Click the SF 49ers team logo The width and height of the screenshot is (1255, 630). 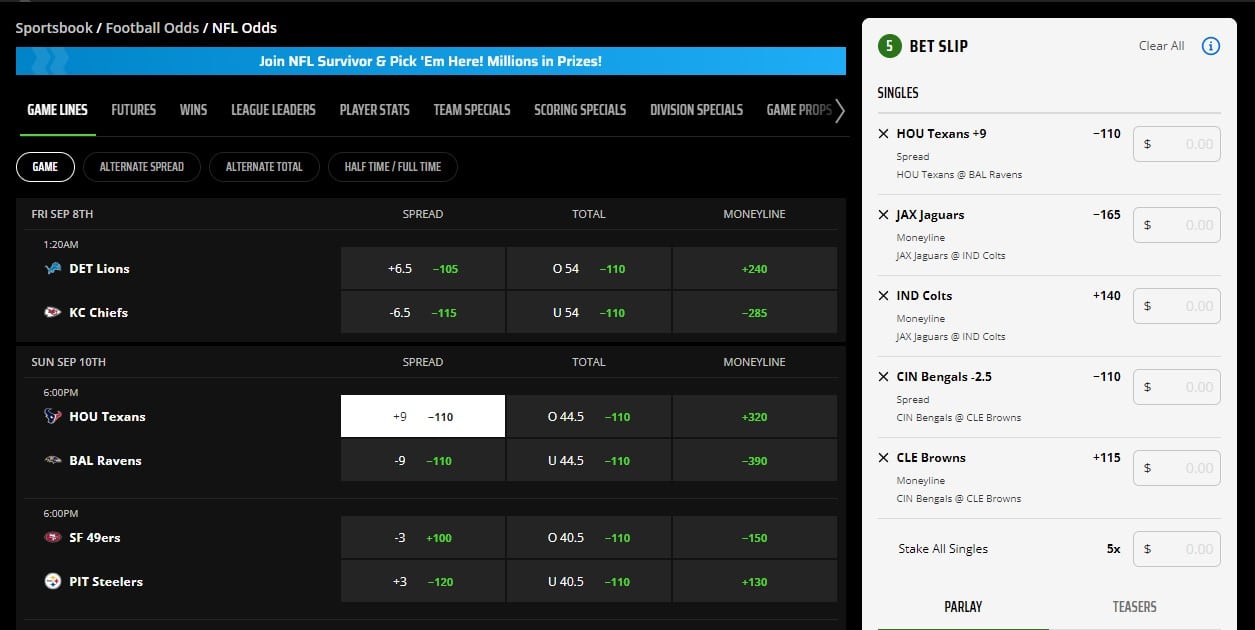(x=53, y=537)
